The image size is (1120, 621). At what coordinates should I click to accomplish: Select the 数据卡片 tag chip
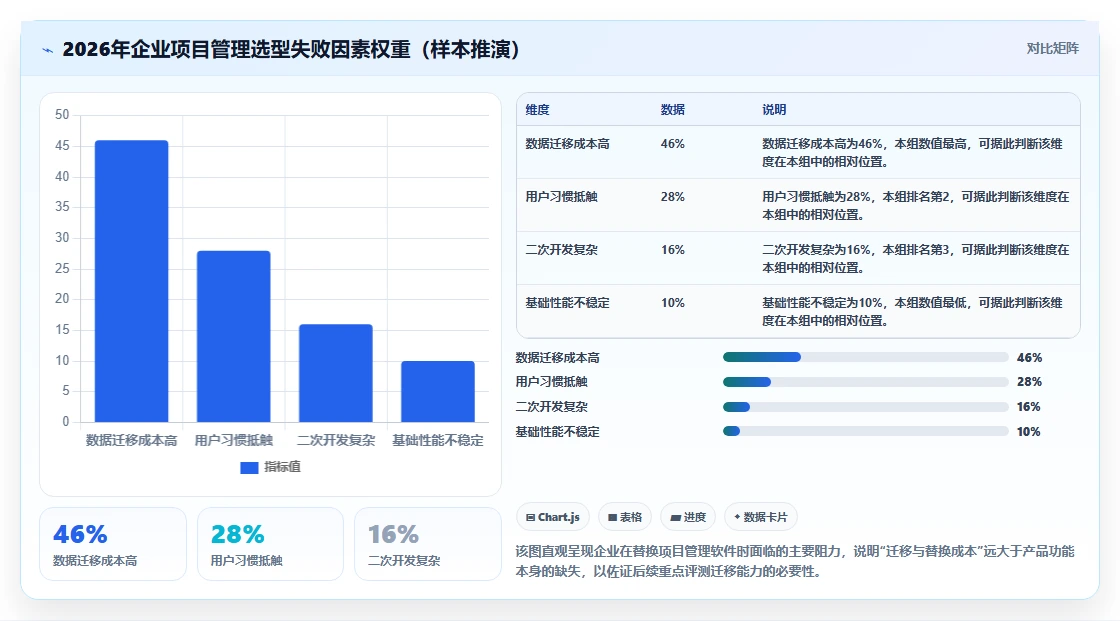click(761, 517)
